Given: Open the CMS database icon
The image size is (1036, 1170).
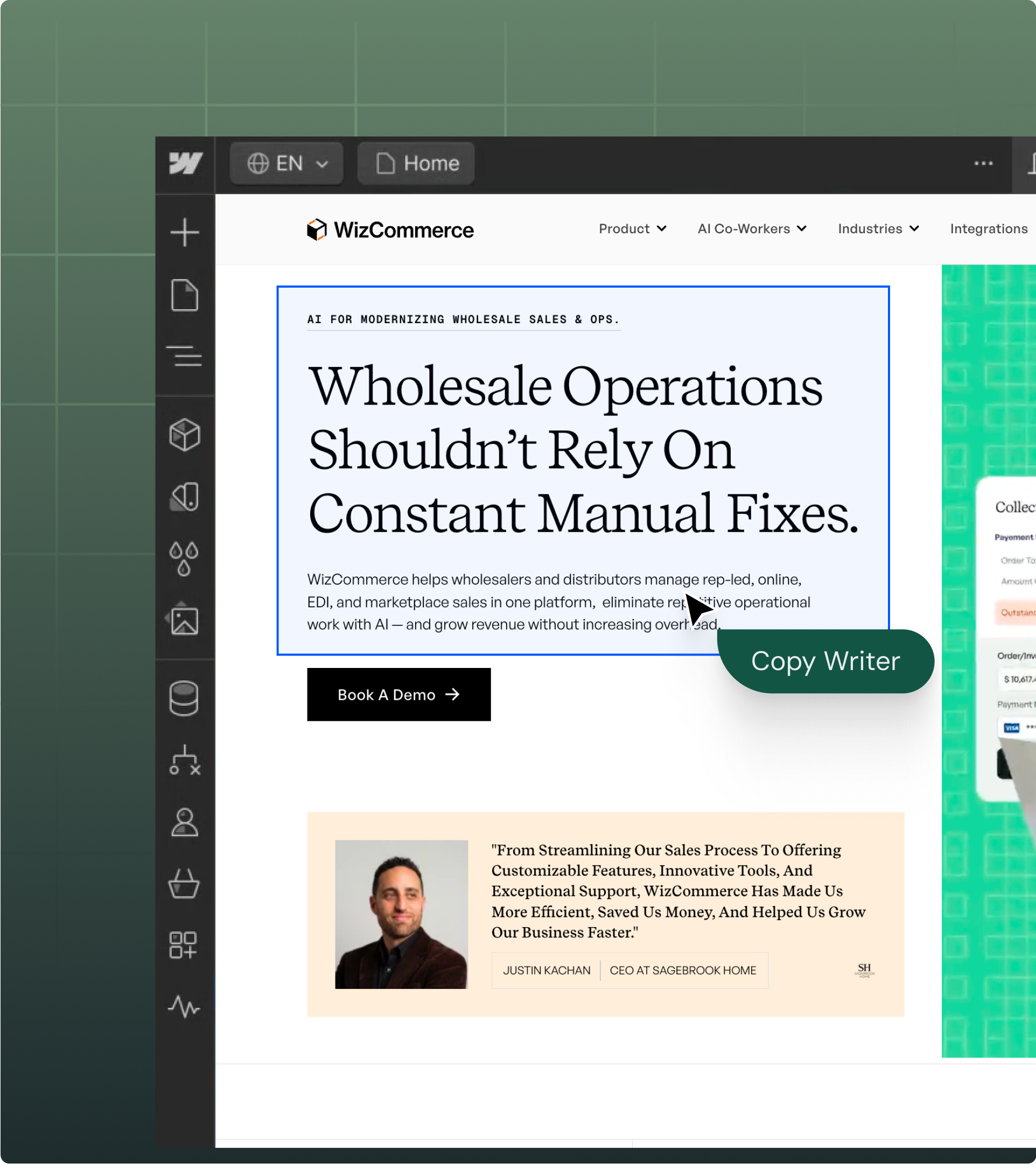Looking at the screenshot, I should (184, 698).
